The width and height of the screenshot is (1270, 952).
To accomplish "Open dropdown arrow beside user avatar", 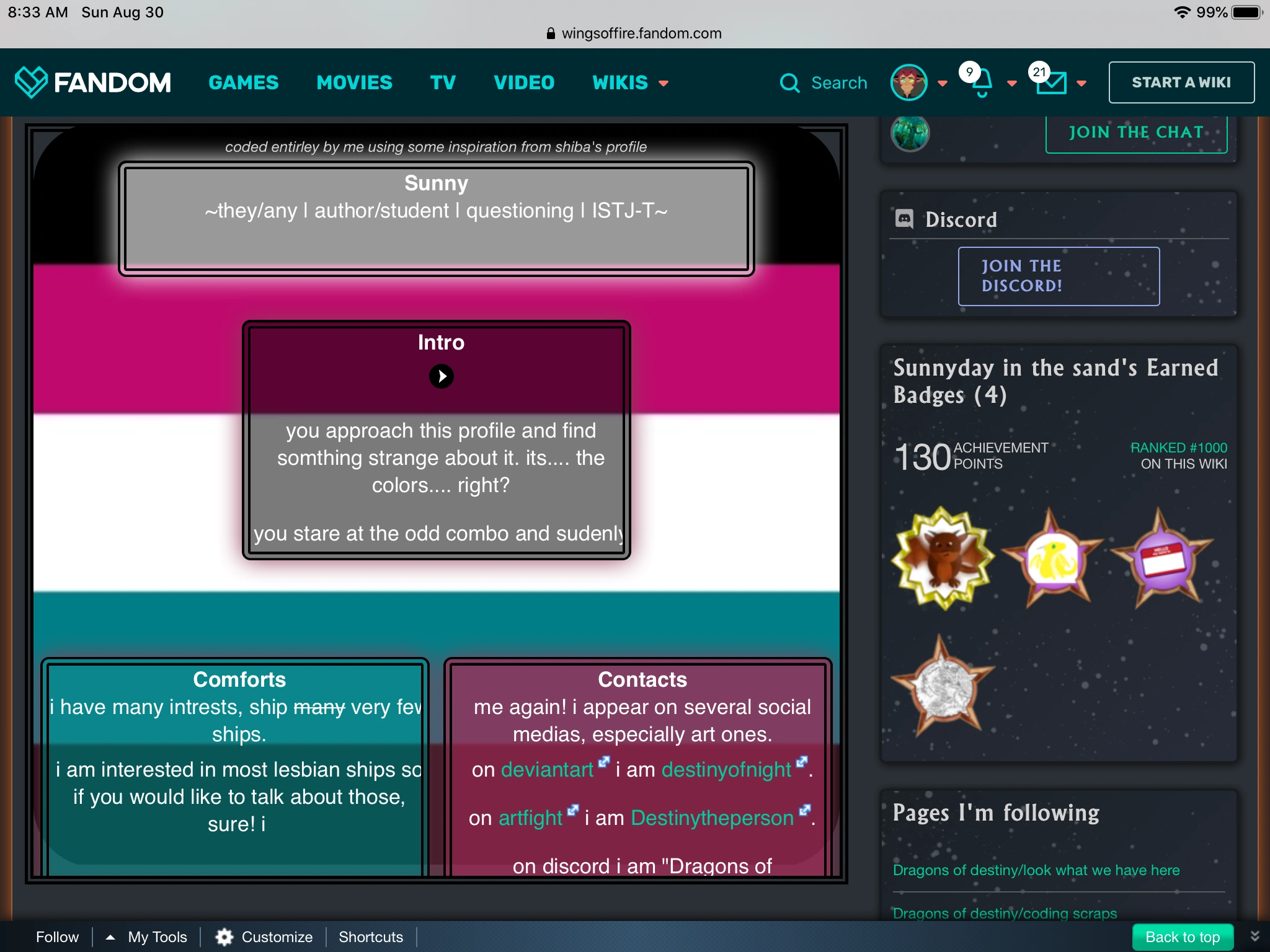I will tap(943, 84).
